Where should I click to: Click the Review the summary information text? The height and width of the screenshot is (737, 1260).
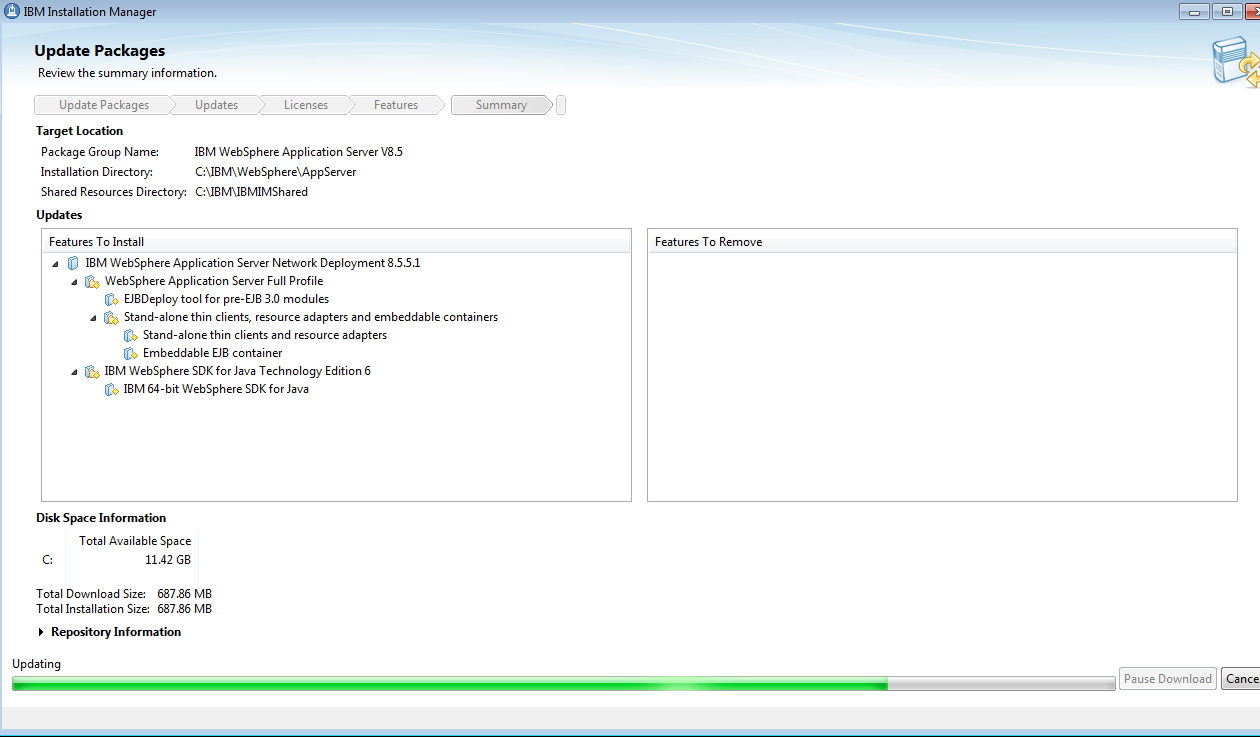tap(127, 73)
